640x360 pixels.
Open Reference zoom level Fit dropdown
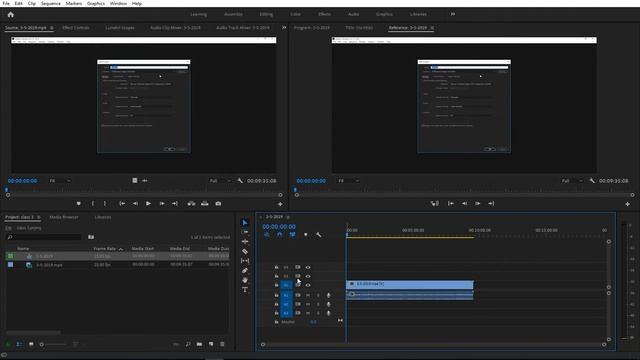click(349, 180)
